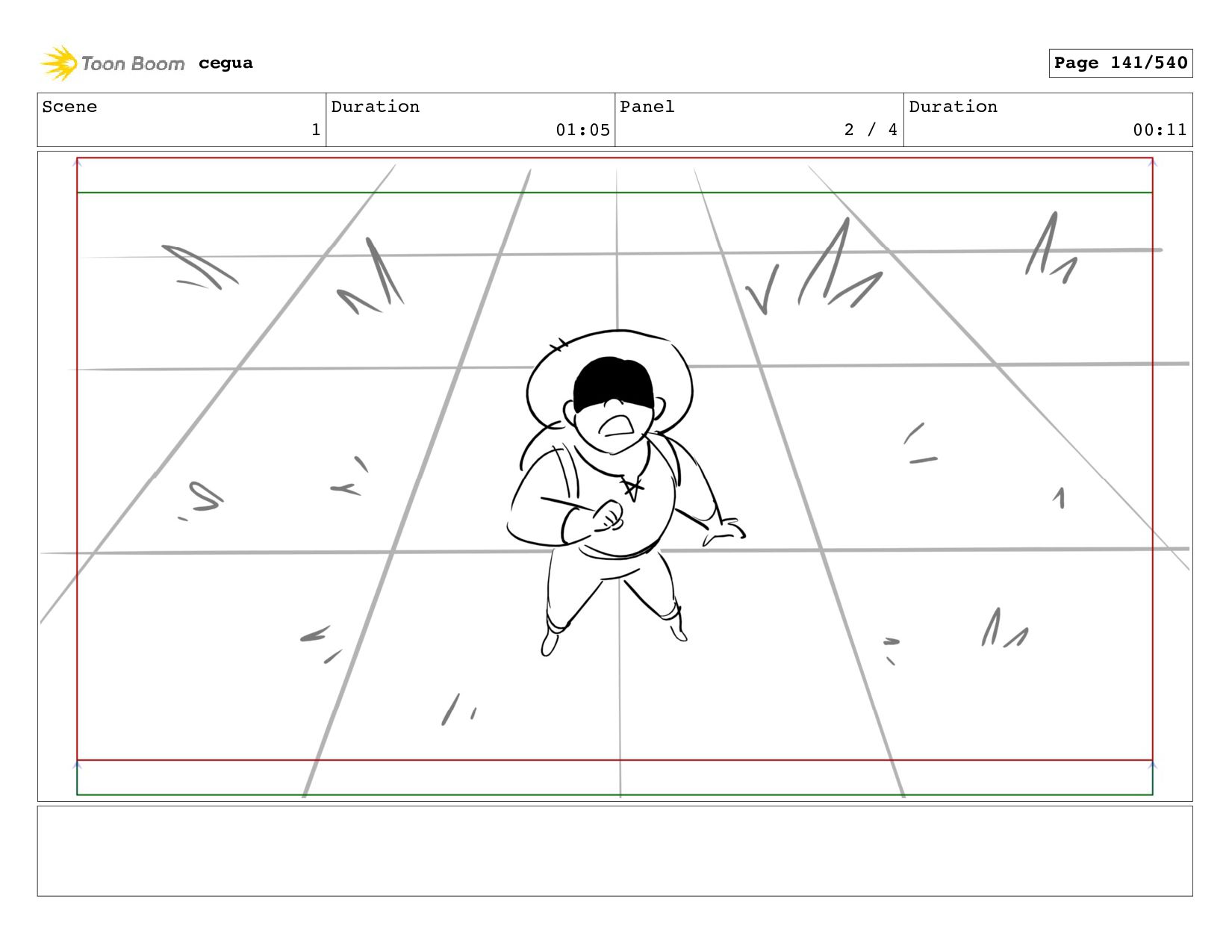
Task: Click the Page 141/540 indicator box
Action: click(x=1120, y=63)
